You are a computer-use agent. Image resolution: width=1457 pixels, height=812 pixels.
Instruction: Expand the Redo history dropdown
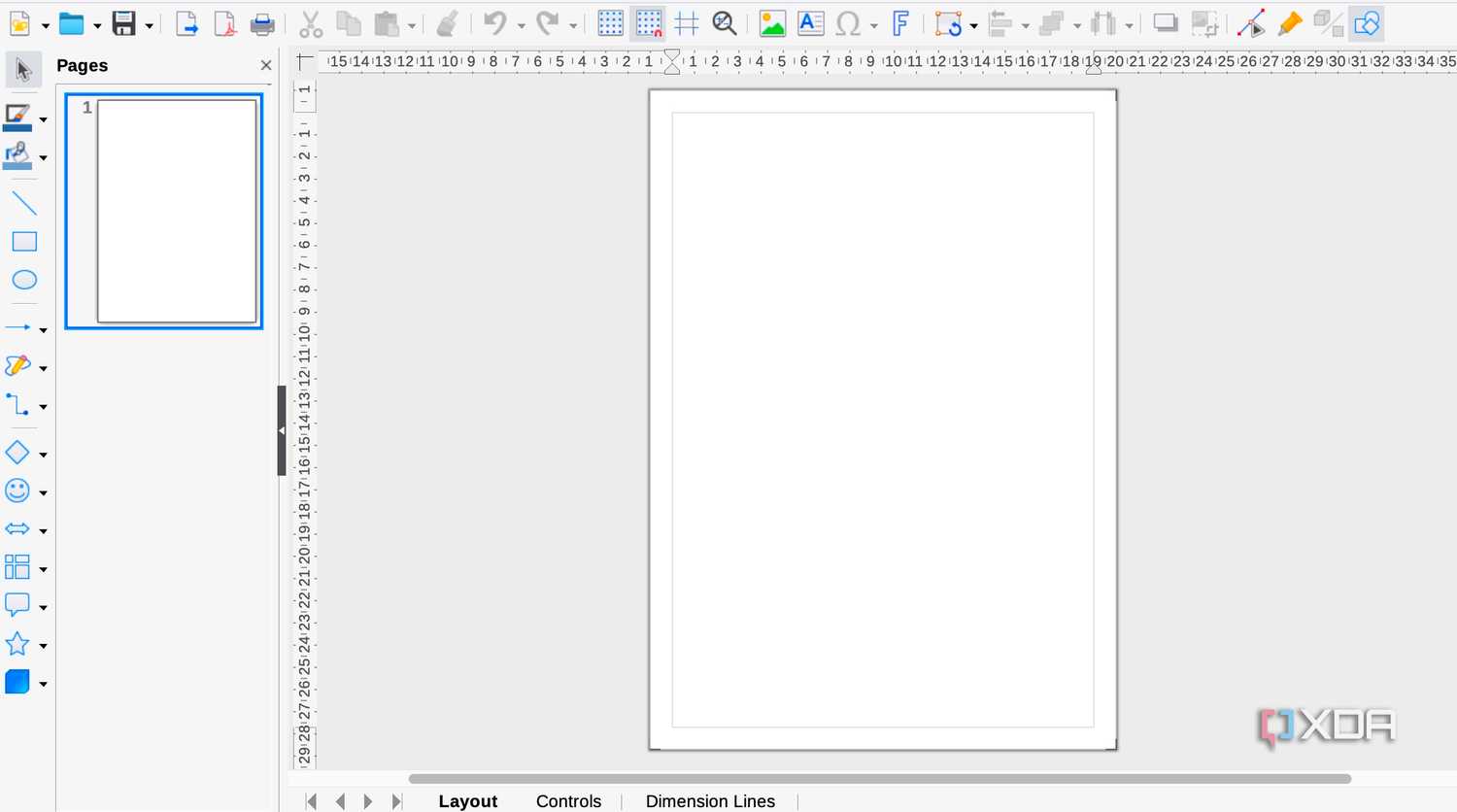tap(572, 25)
